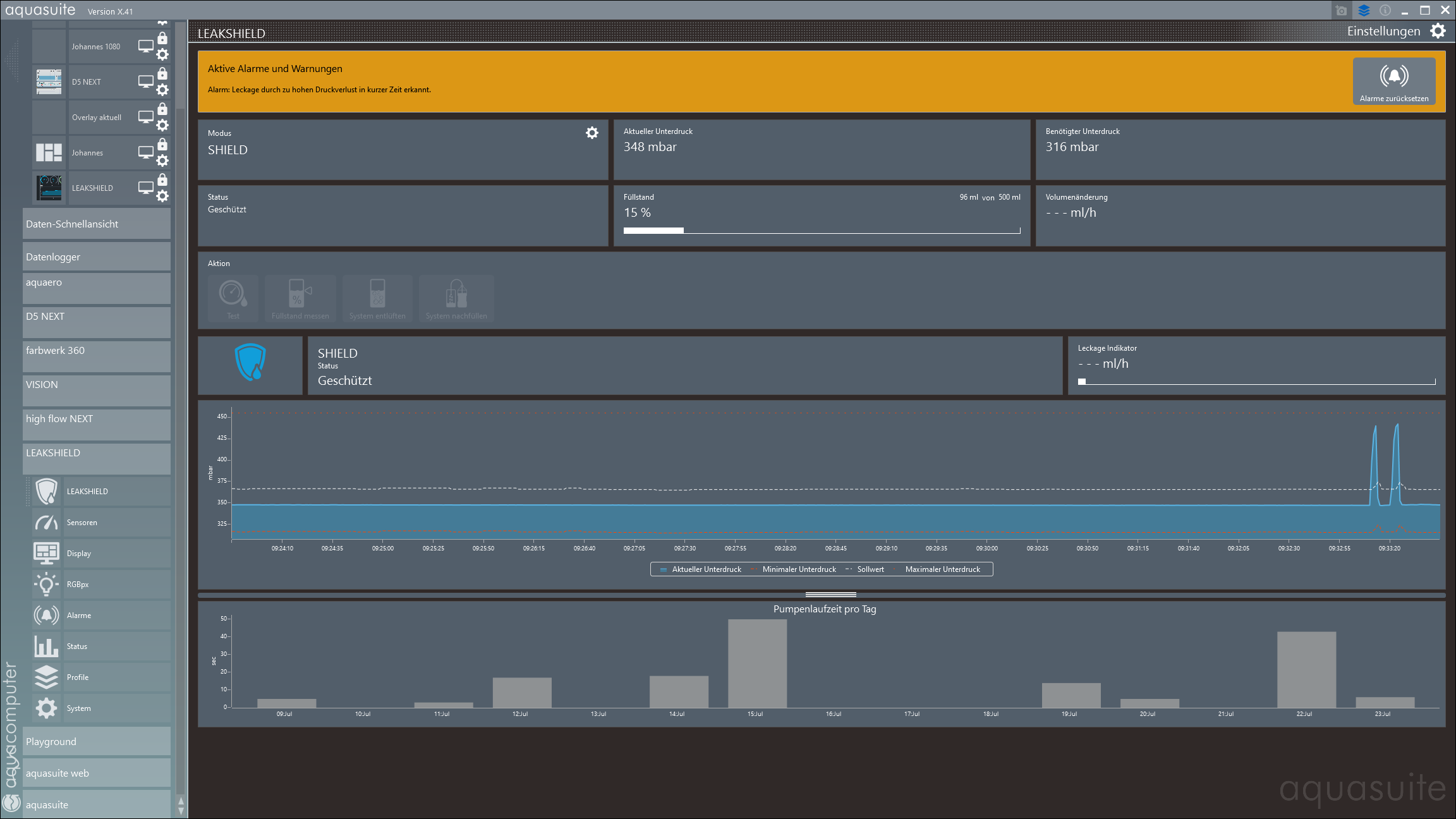
Task: Click the 15.Jul pump runtime bar
Action: pyautogui.click(x=757, y=664)
